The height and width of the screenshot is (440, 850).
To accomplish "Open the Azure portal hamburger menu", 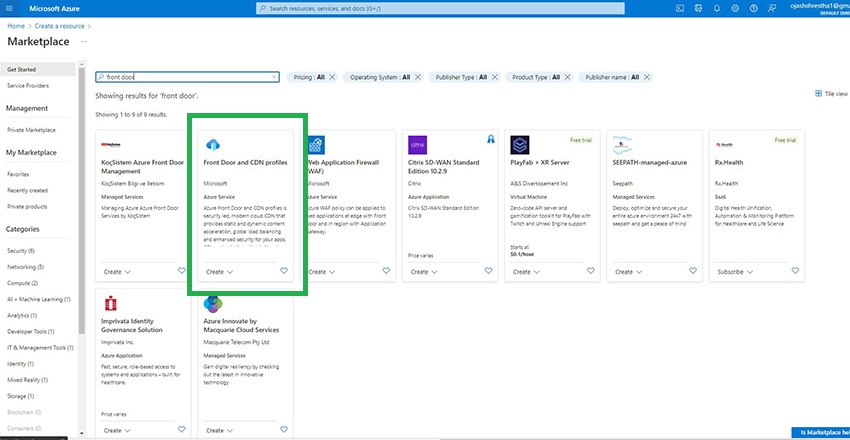I will click(x=9, y=9).
